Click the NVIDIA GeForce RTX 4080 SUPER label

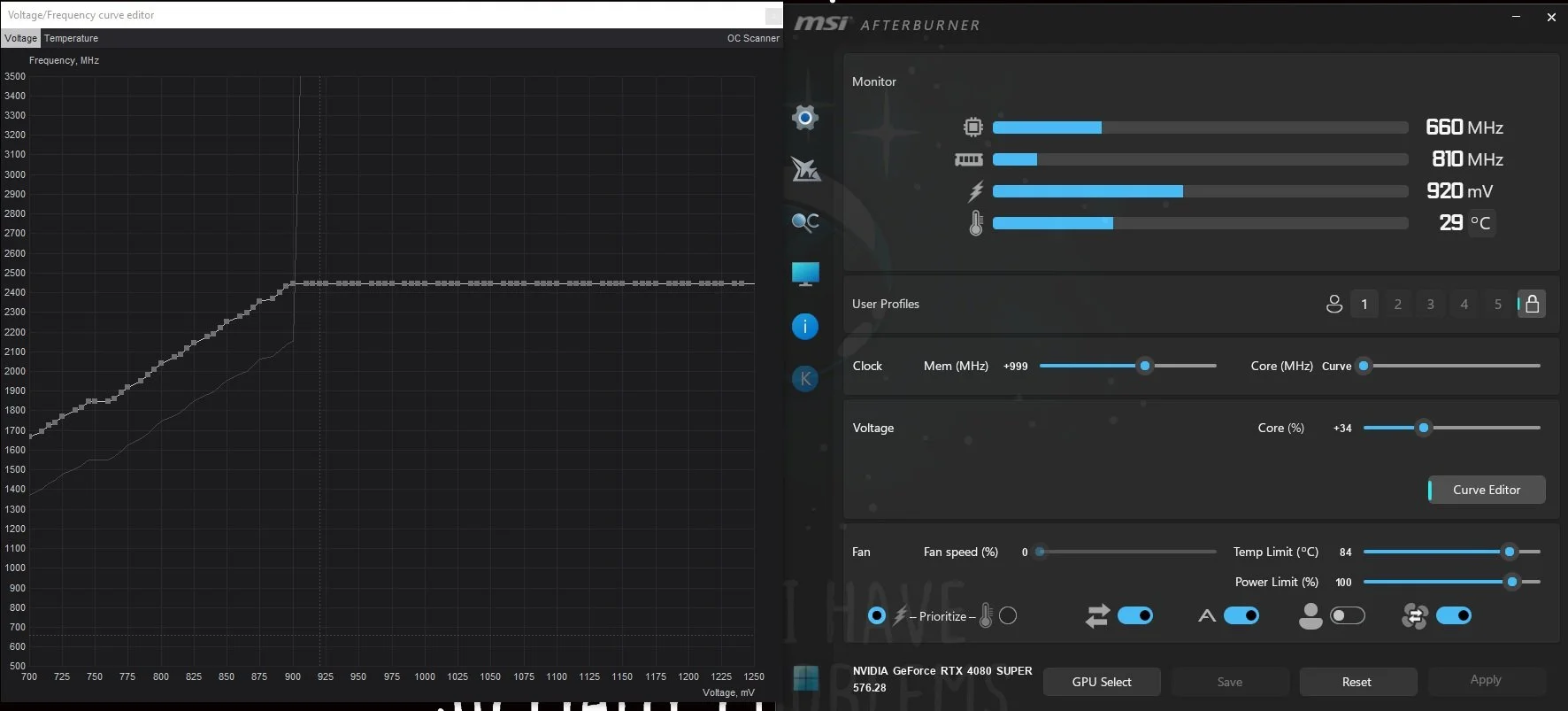tap(942, 670)
